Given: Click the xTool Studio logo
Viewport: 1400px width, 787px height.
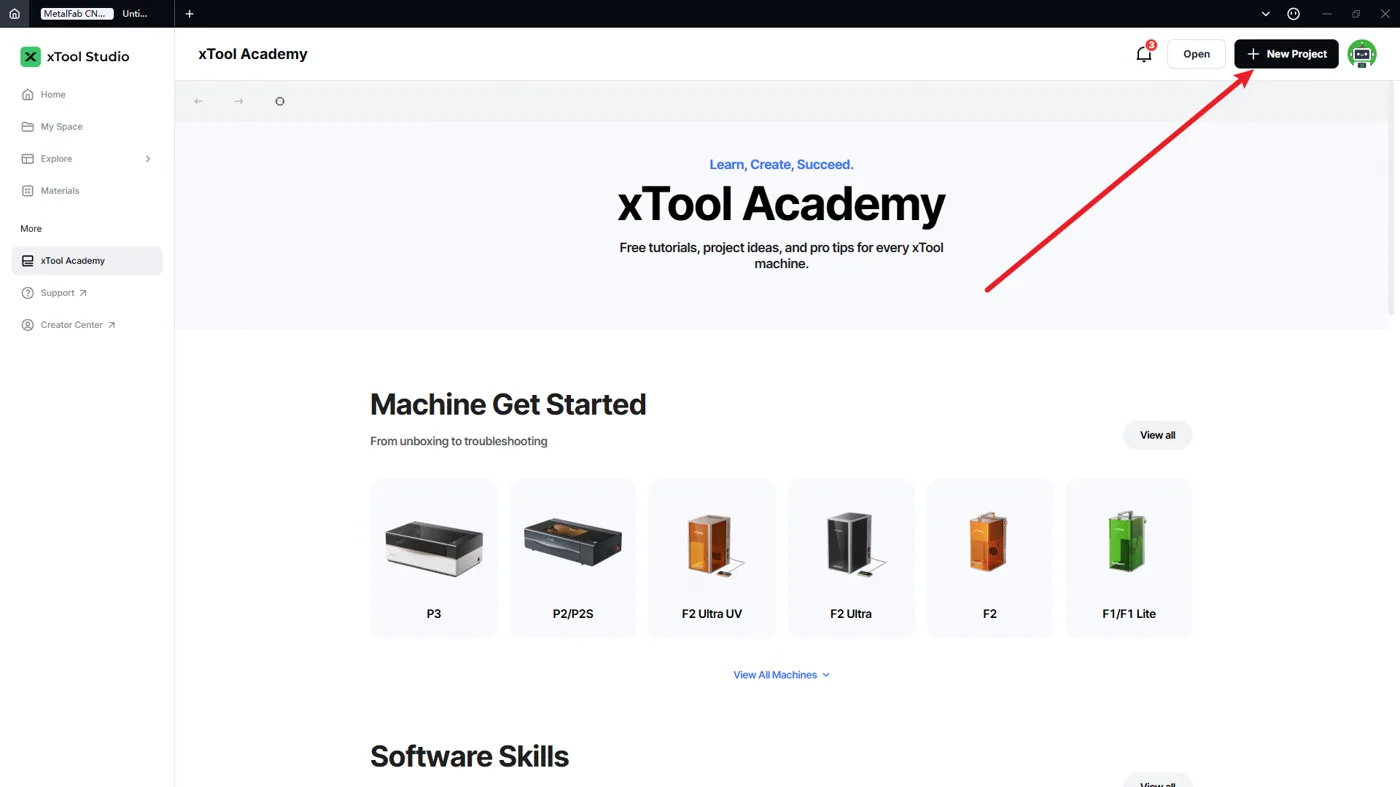Looking at the screenshot, I should pos(75,57).
